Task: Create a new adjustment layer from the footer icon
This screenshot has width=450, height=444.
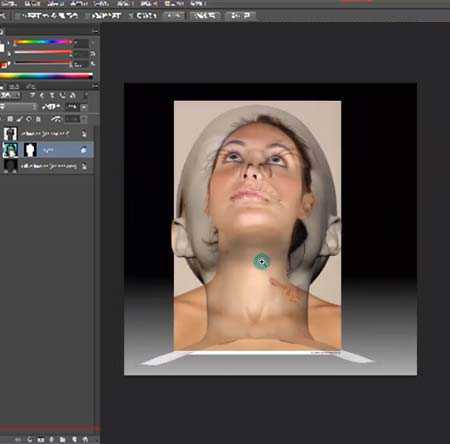Action: [51, 440]
